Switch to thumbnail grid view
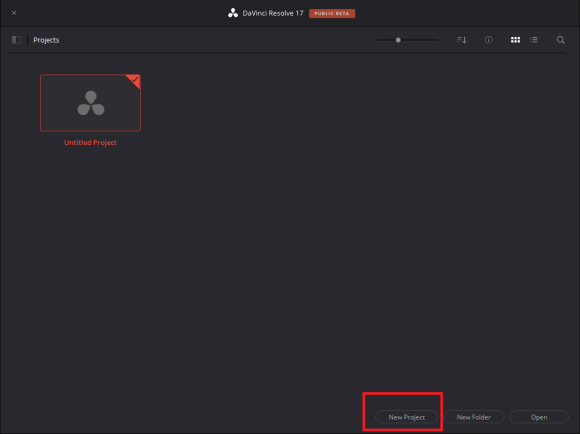 point(515,40)
